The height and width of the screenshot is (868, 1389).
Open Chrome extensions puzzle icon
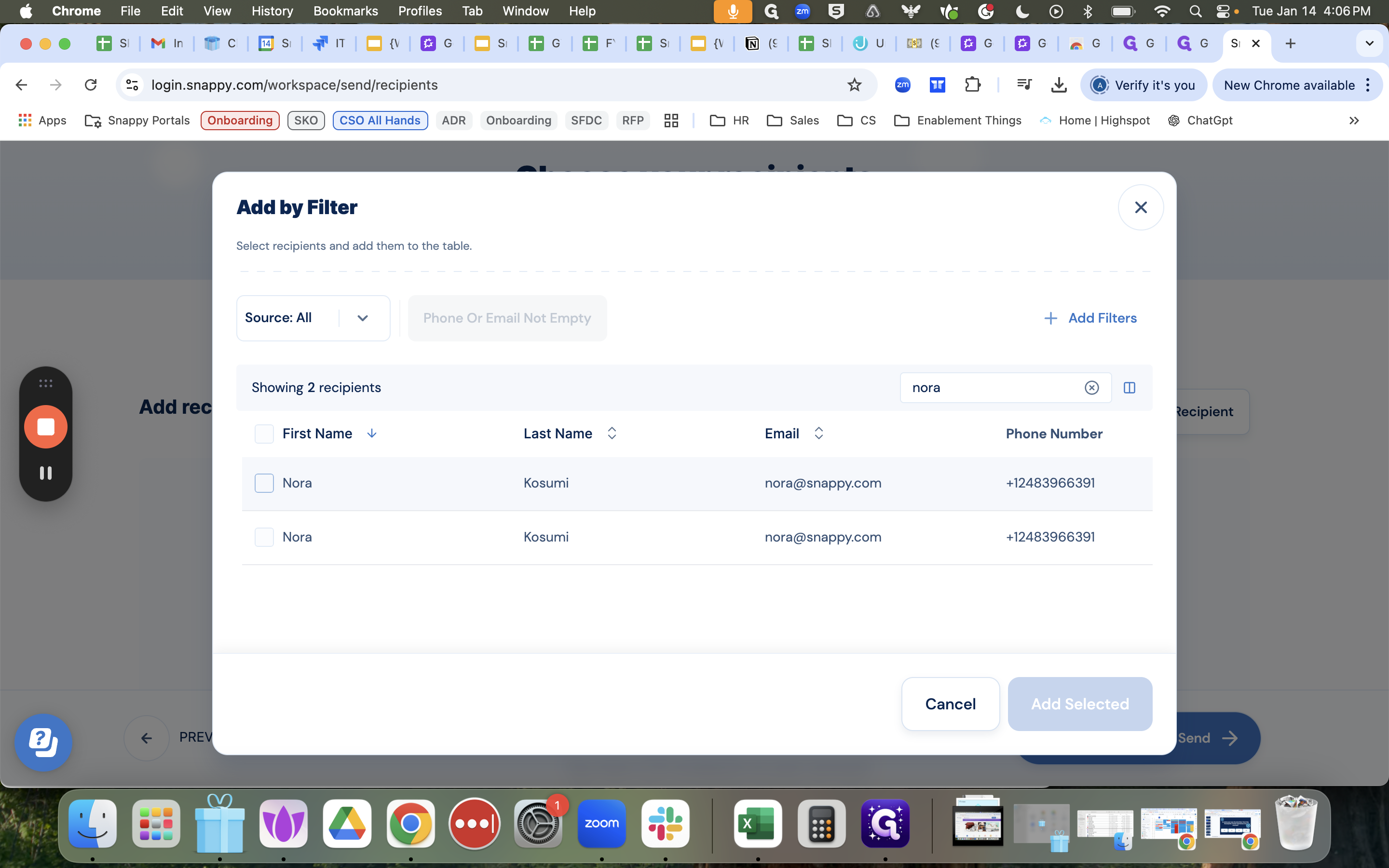click(972, 85)
